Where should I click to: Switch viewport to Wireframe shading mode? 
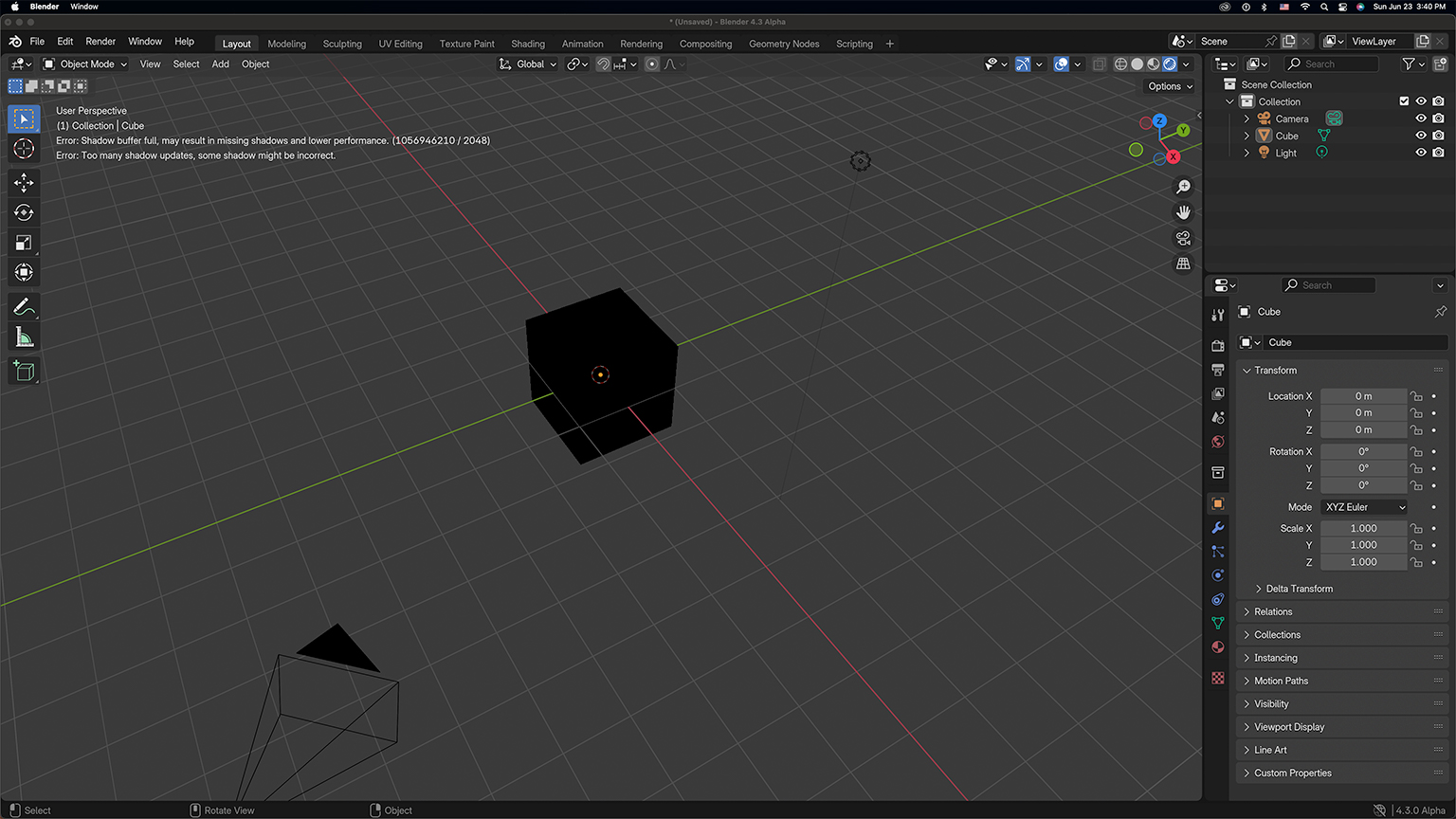[1120, 64]
